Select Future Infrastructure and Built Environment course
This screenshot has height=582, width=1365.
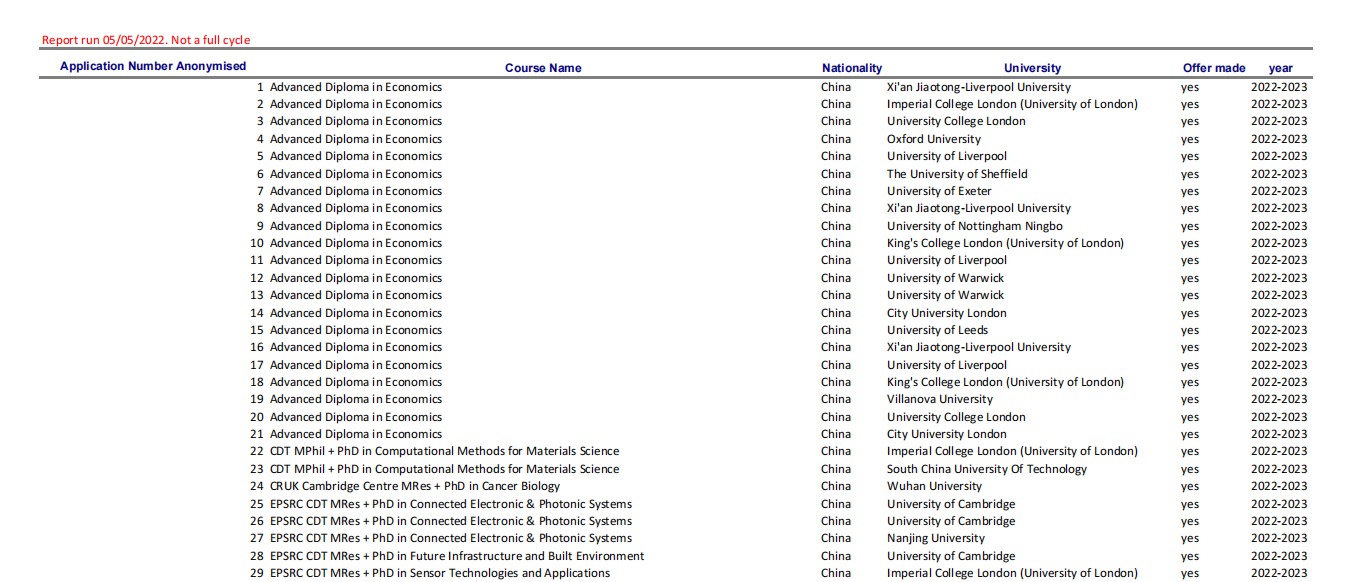click(457, 556)
